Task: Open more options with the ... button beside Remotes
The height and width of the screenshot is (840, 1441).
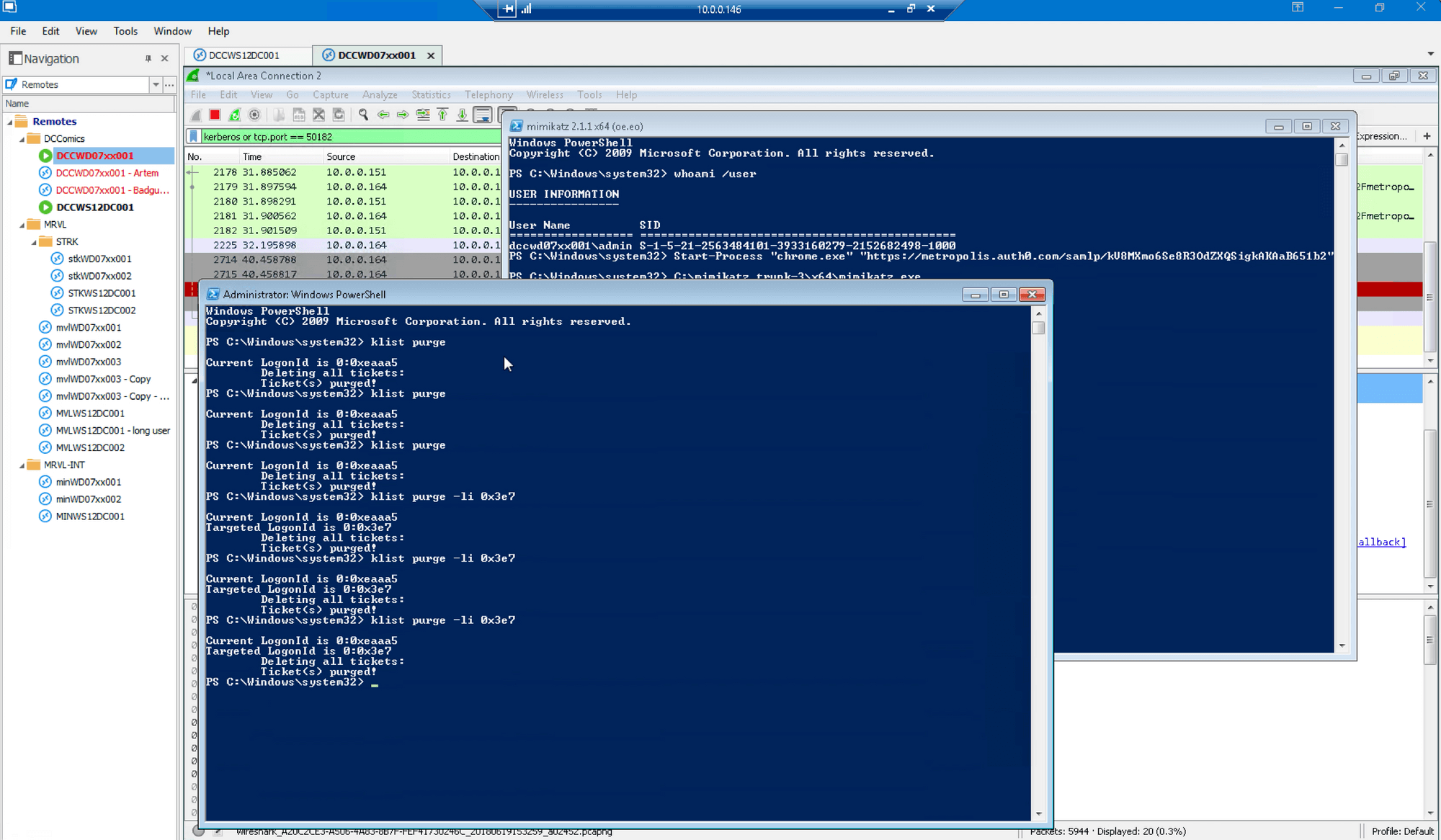Action: tap(169, 84)
